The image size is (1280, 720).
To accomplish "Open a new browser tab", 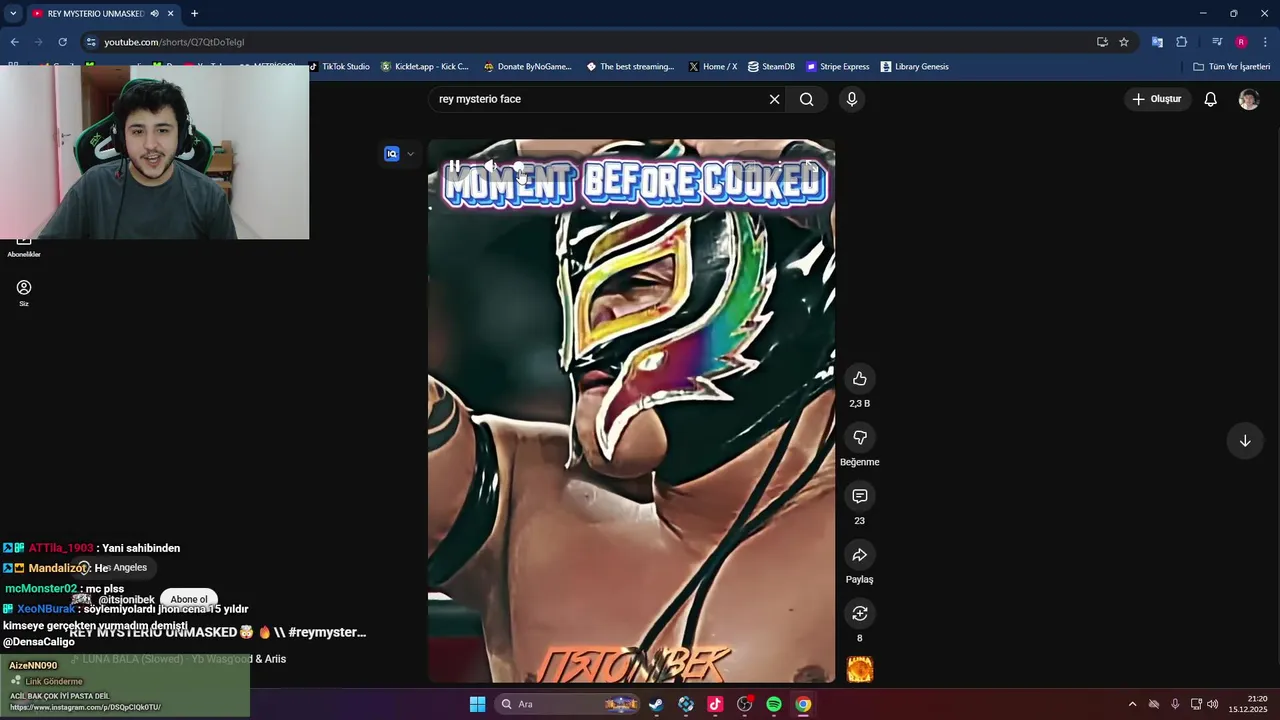I will 195,13.
